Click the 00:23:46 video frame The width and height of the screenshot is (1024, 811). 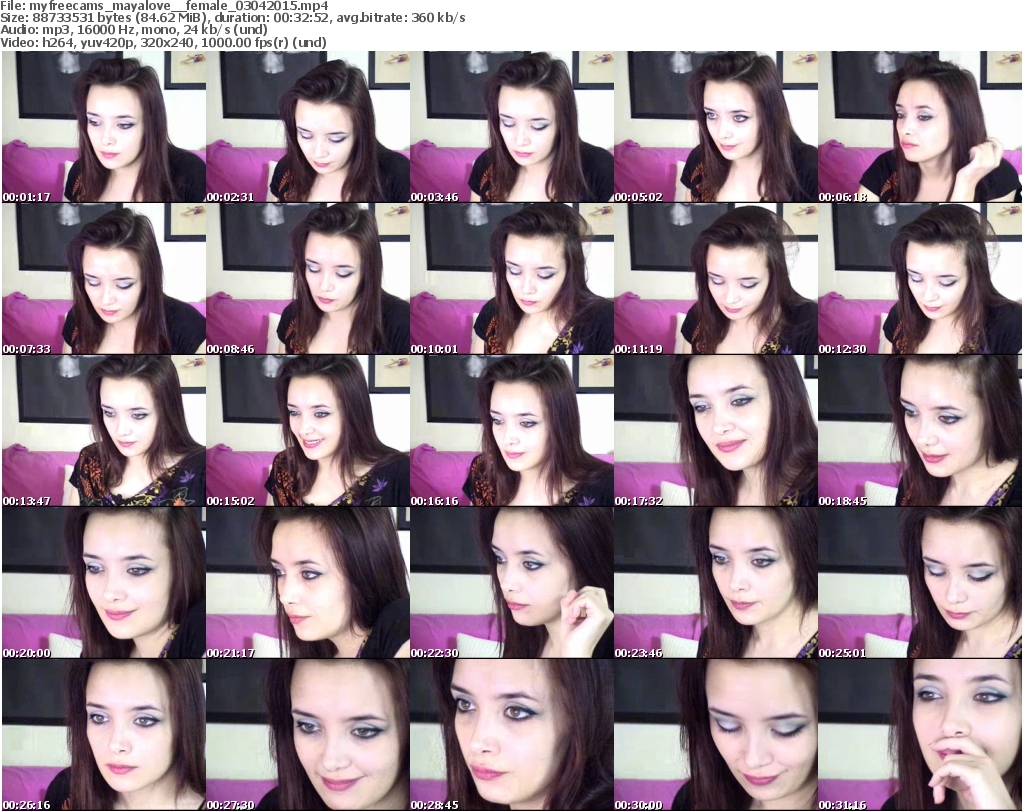(715, 583)
